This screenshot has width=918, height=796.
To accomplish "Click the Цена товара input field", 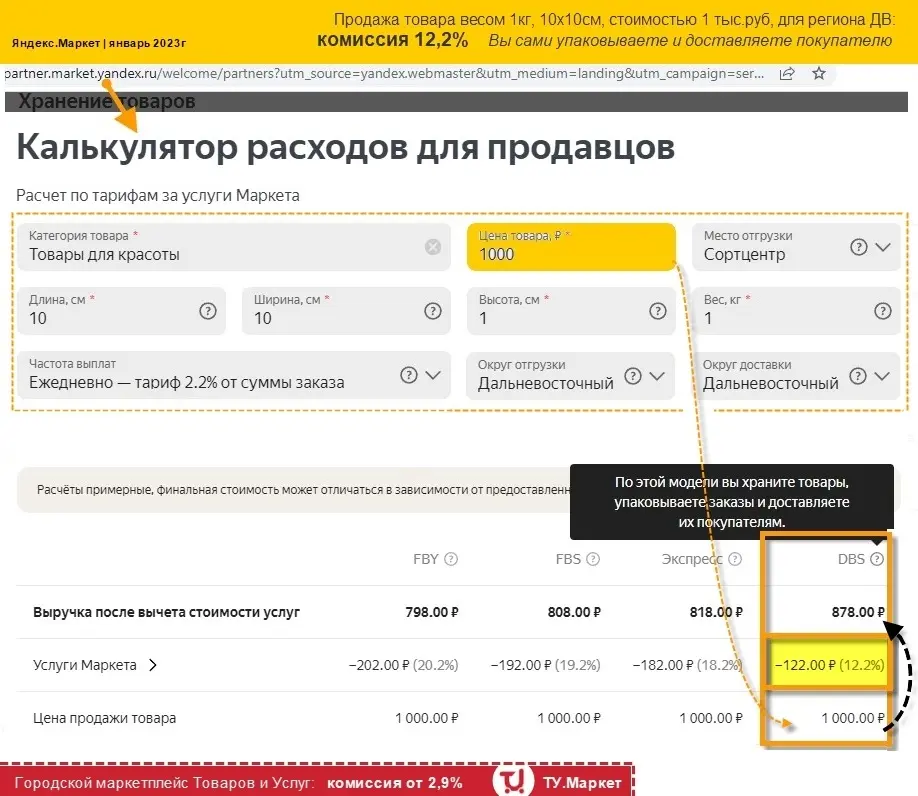I will pos(570,254).
